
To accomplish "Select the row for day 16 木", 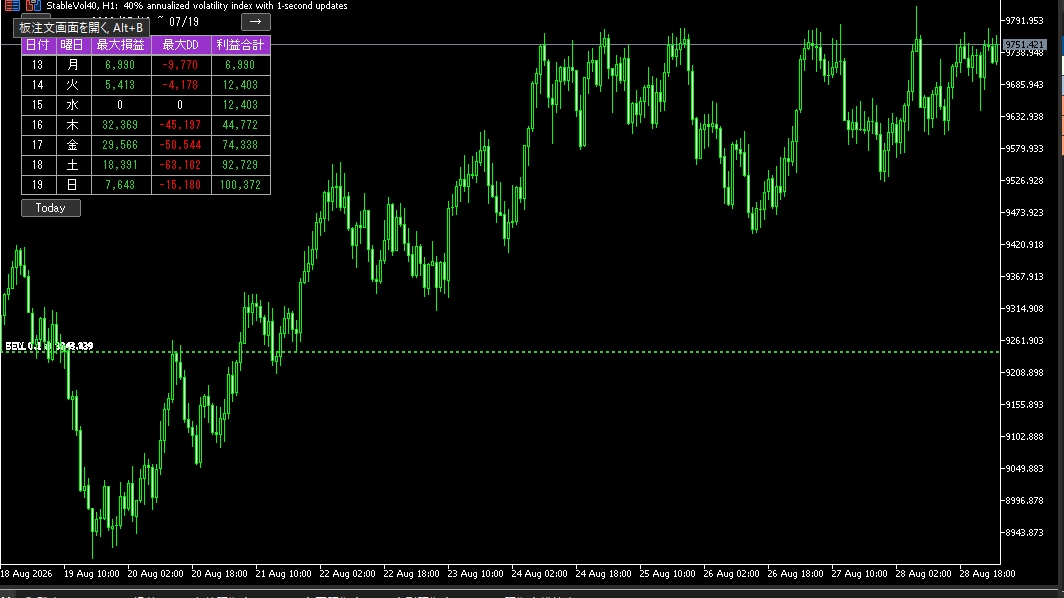I will click(x=146, y=125).
